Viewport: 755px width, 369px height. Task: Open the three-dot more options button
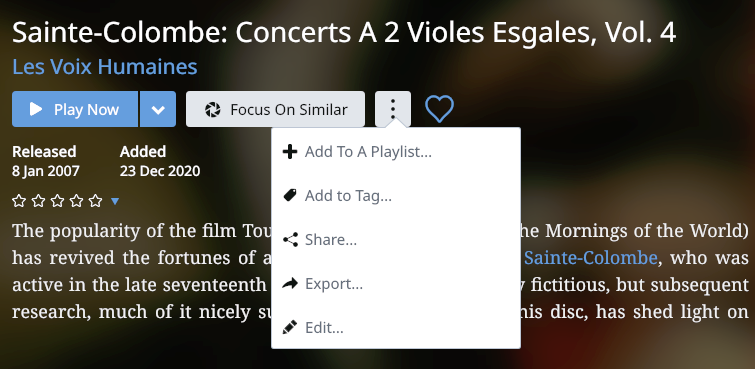point(393,109)
